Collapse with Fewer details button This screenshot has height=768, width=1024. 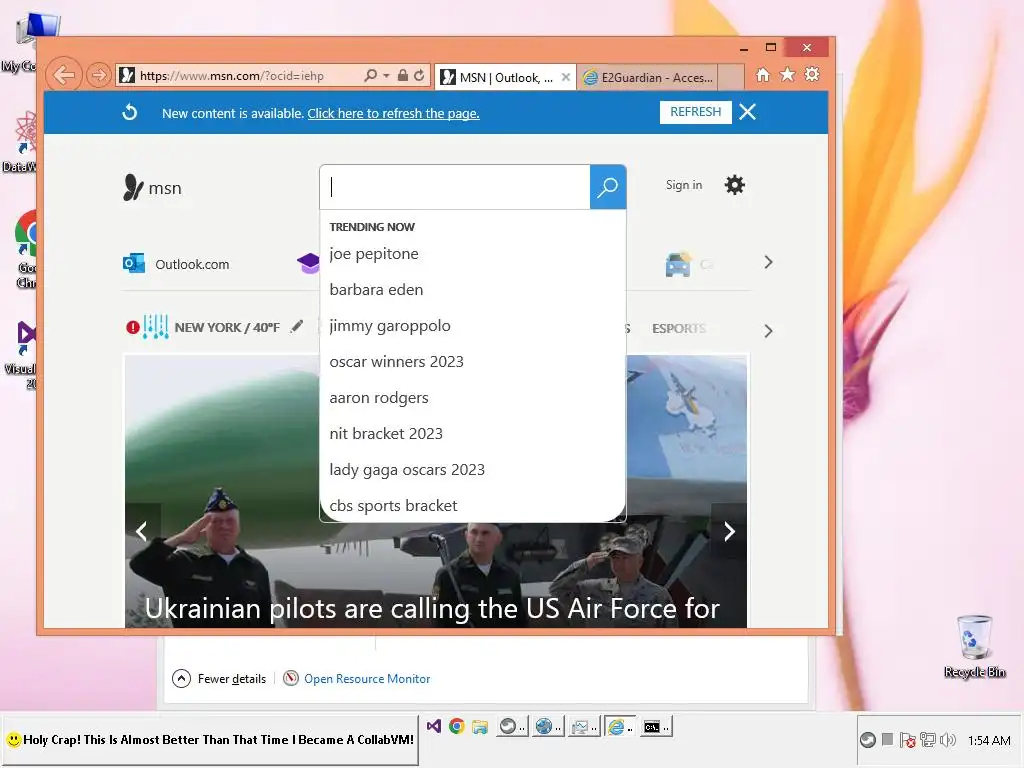[x=219, y=679]
